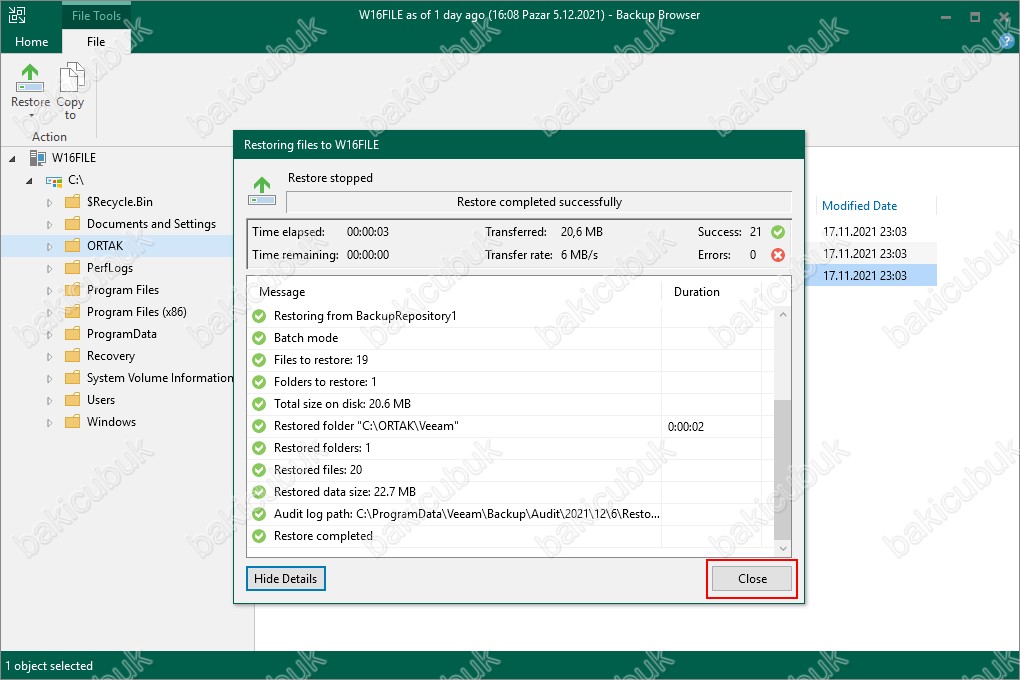Click the 1 object selected status text
Viewport: 1020px width, 680px height.
coord(49,666)
